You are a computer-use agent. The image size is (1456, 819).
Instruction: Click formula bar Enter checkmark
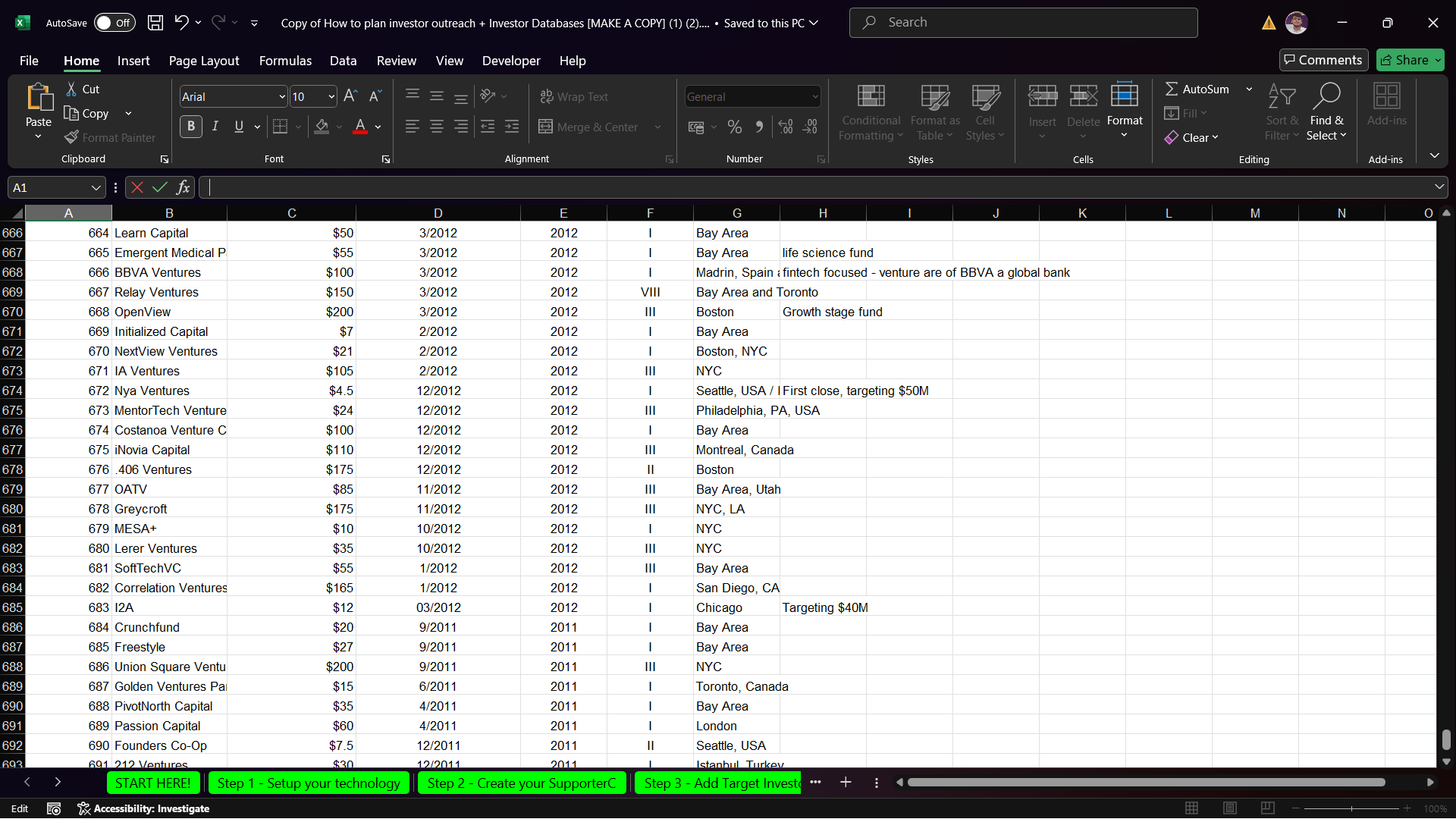click(x=160, y=187)
